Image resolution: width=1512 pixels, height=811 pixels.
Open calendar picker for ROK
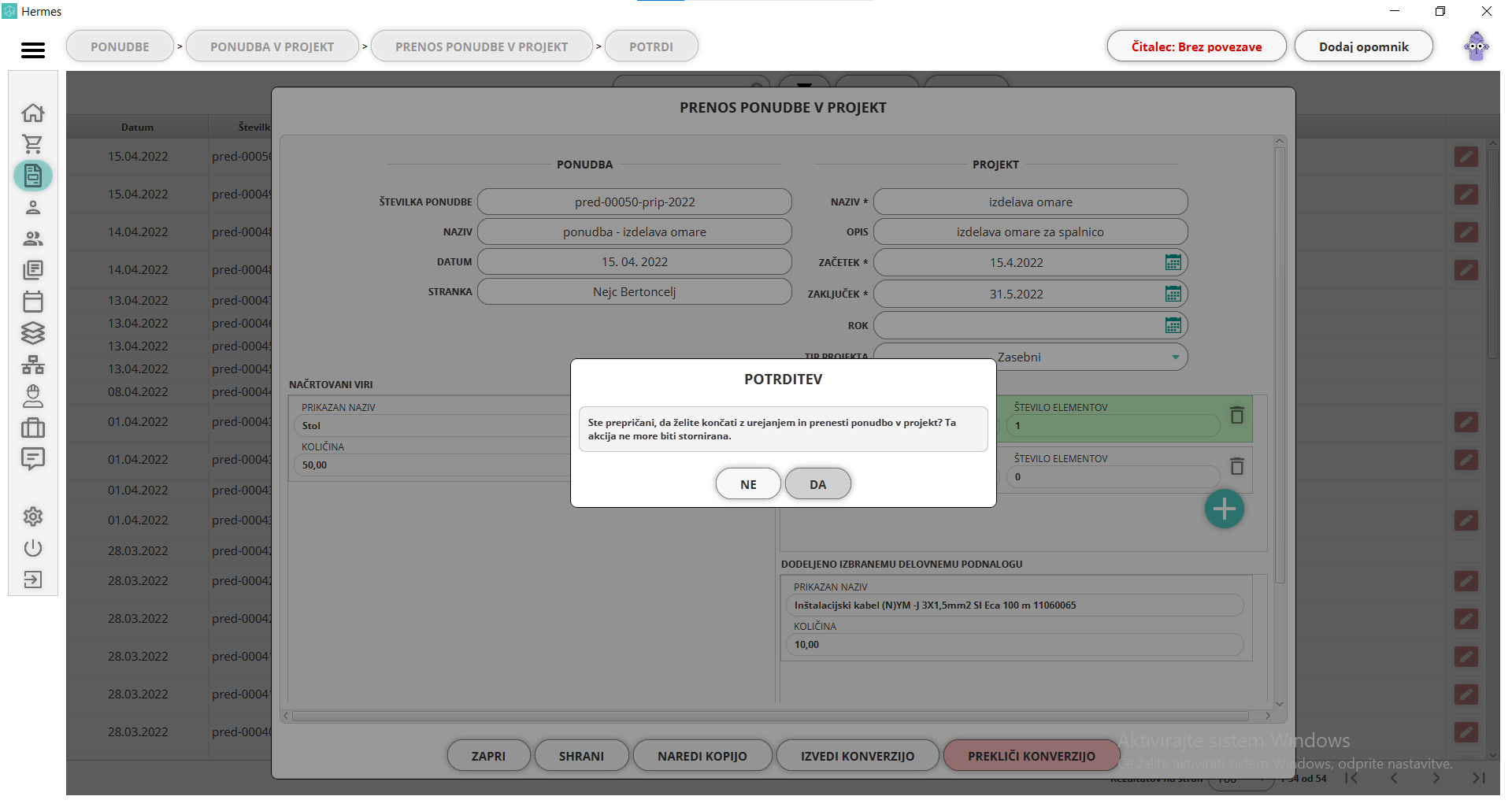click(x=1173, y=325)
